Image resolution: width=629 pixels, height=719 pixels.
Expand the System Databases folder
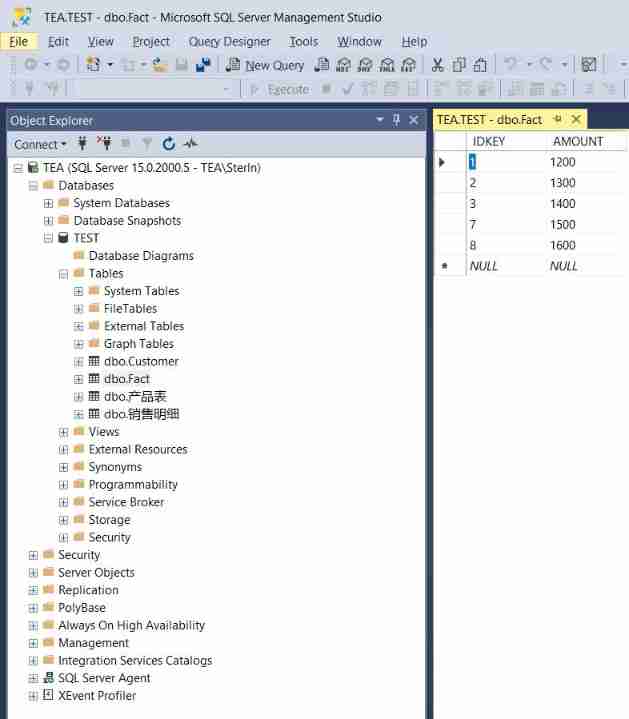pos(48,203)
